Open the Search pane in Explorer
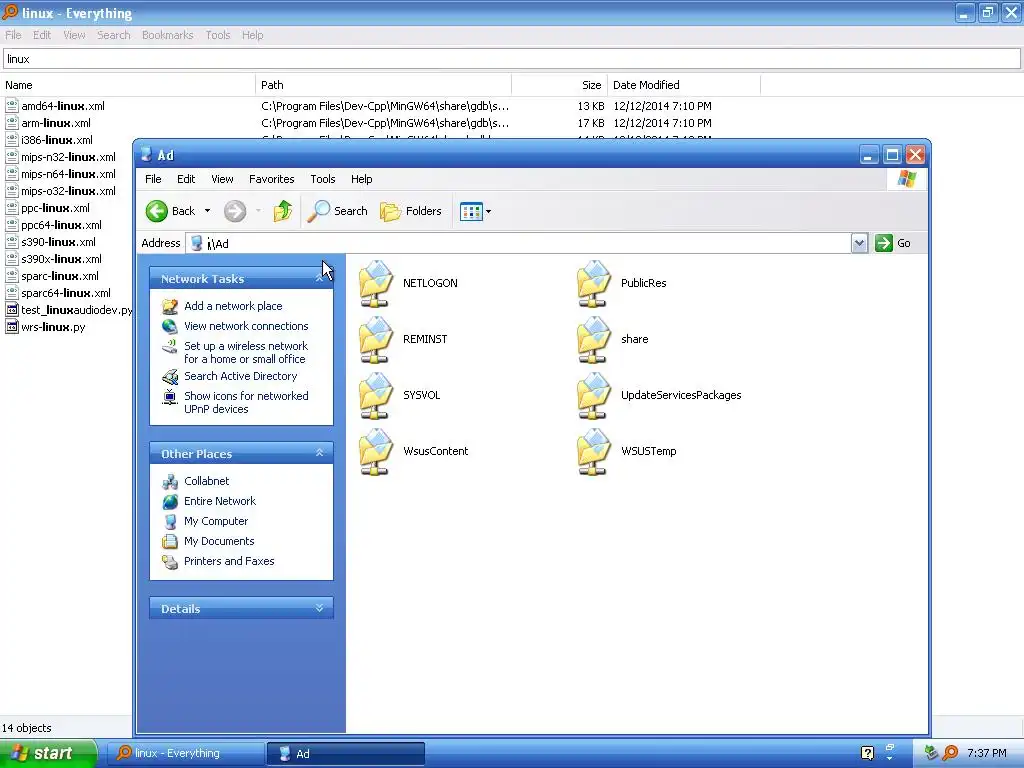Screen dimensions: 1024x768 pyautogui.click(x=338, y=211)
